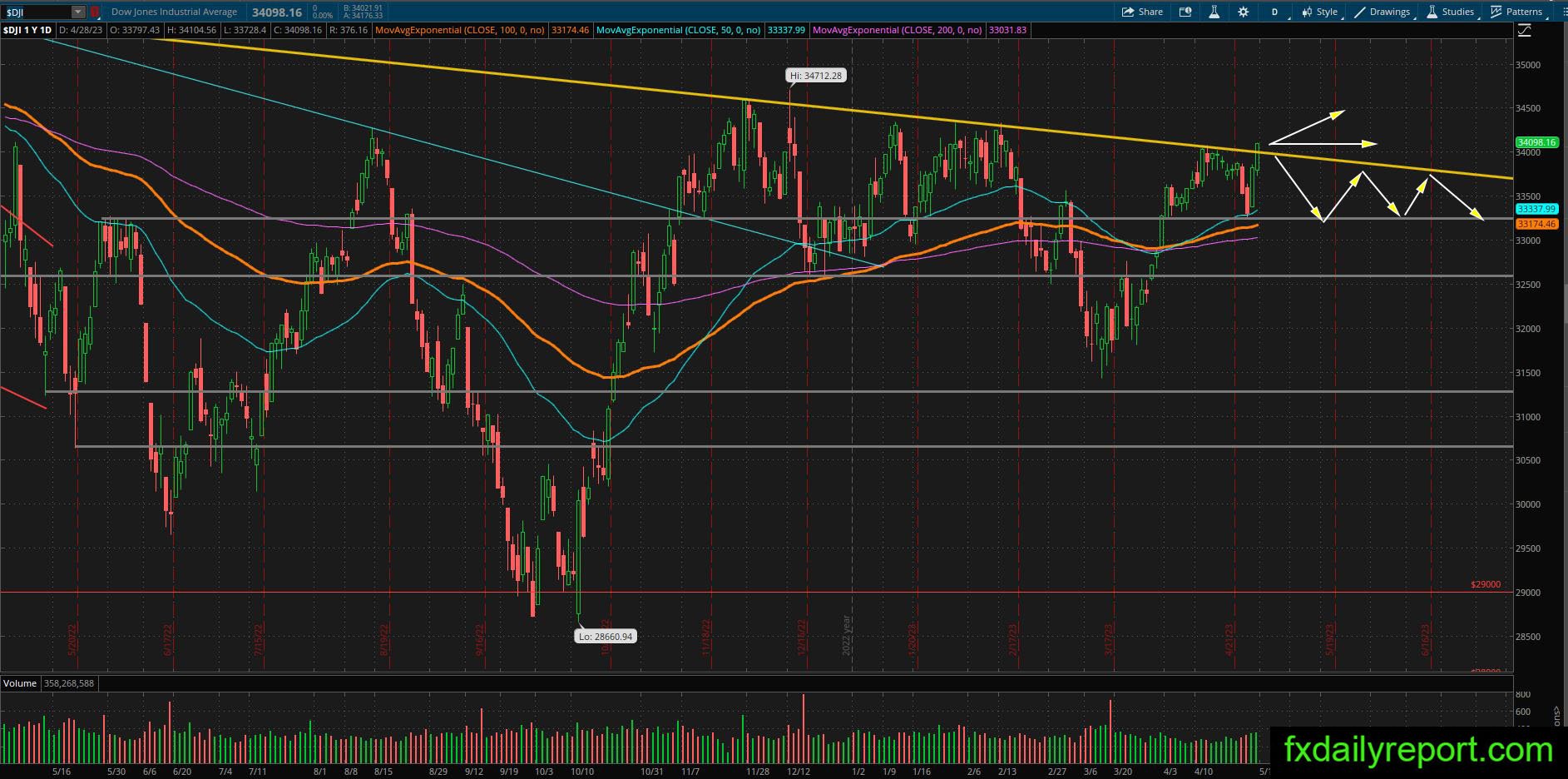Click the range value R: 376.16

(349, 30)
